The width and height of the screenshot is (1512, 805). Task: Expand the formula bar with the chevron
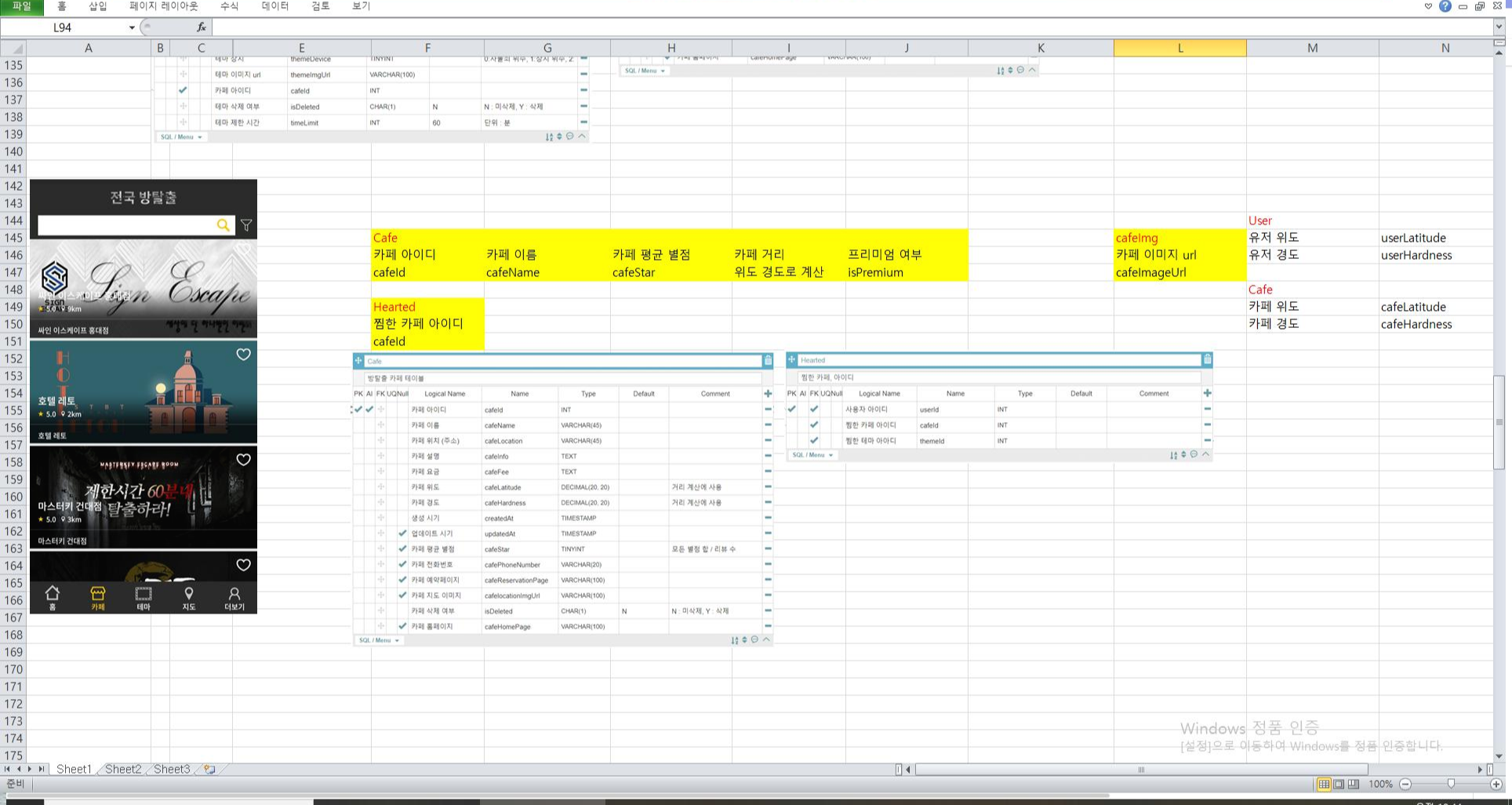coord(1499,27)
